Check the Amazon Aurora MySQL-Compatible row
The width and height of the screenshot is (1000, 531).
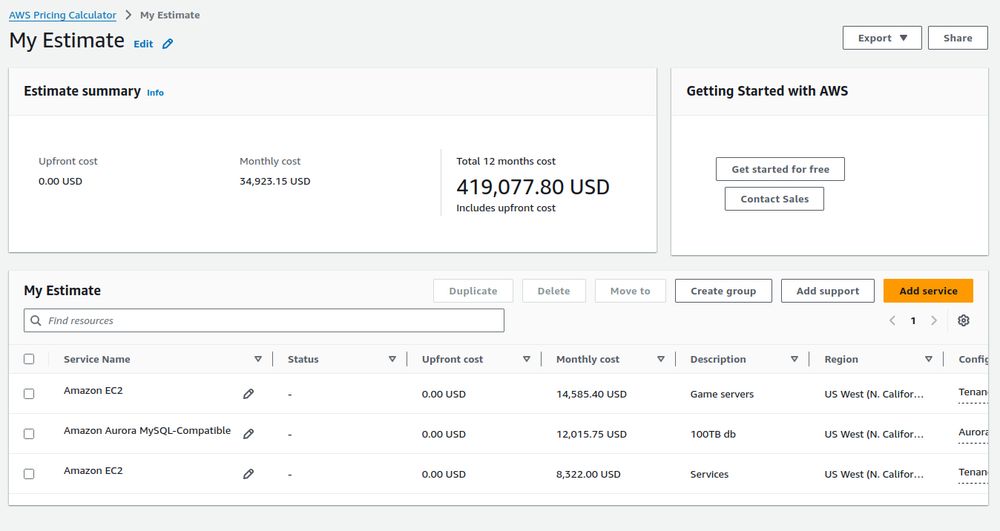tap(29, 434)
